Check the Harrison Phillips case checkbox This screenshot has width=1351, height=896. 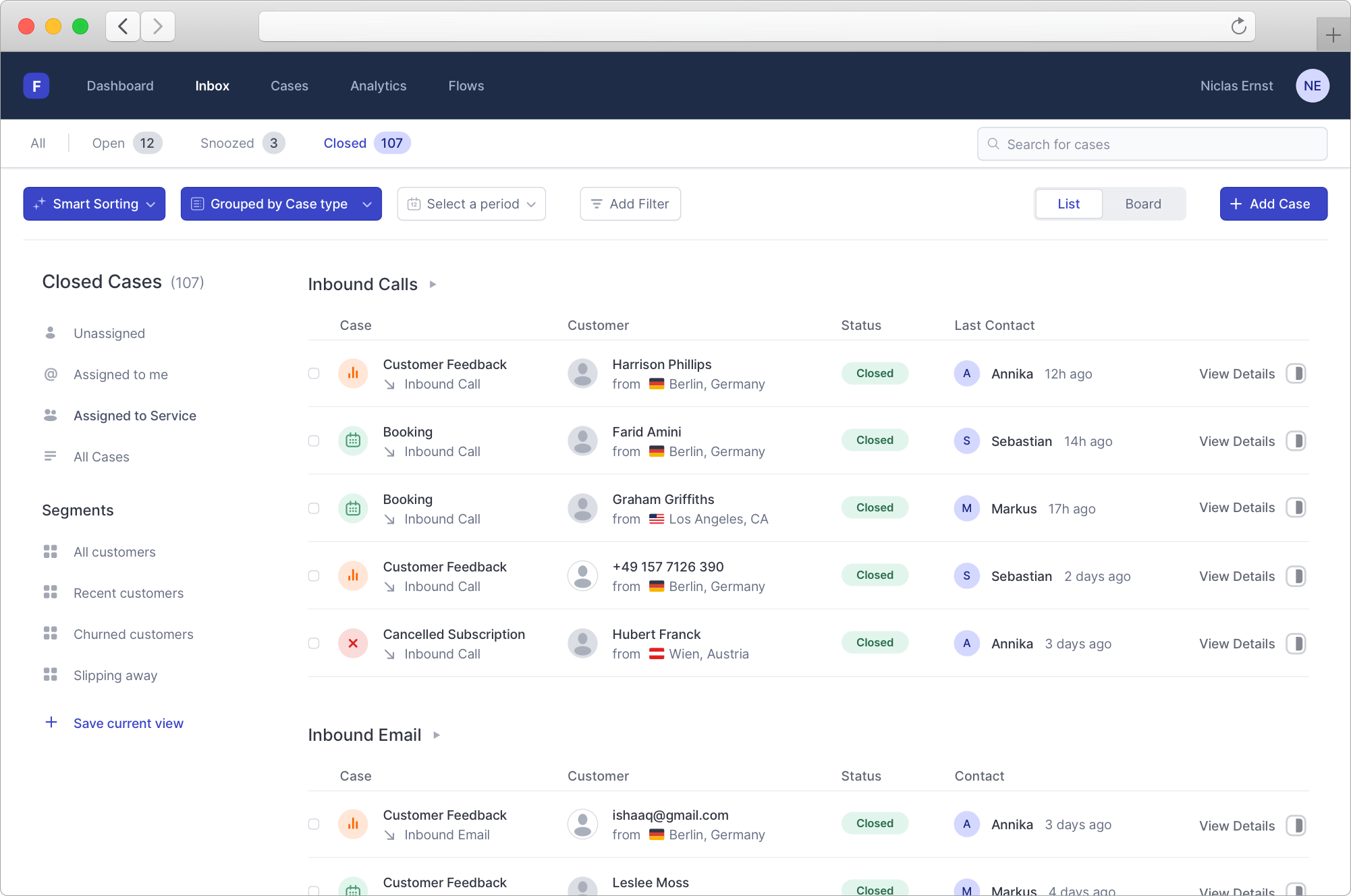coord(314,373)
